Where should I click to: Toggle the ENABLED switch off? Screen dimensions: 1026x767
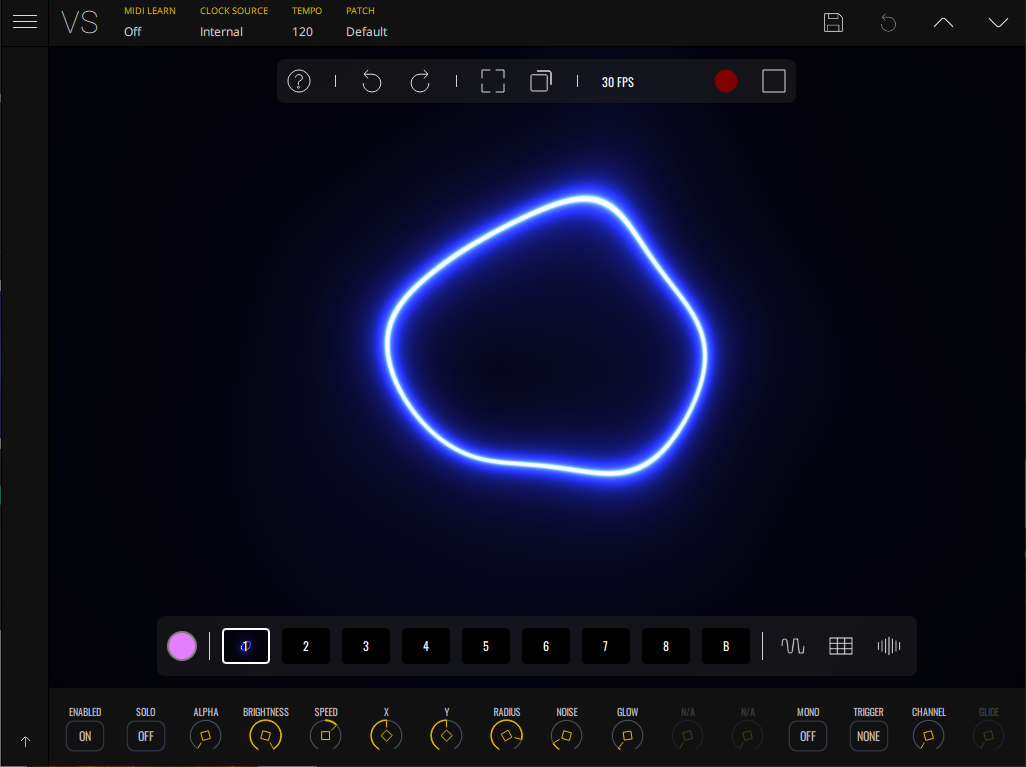pos(85,736)
